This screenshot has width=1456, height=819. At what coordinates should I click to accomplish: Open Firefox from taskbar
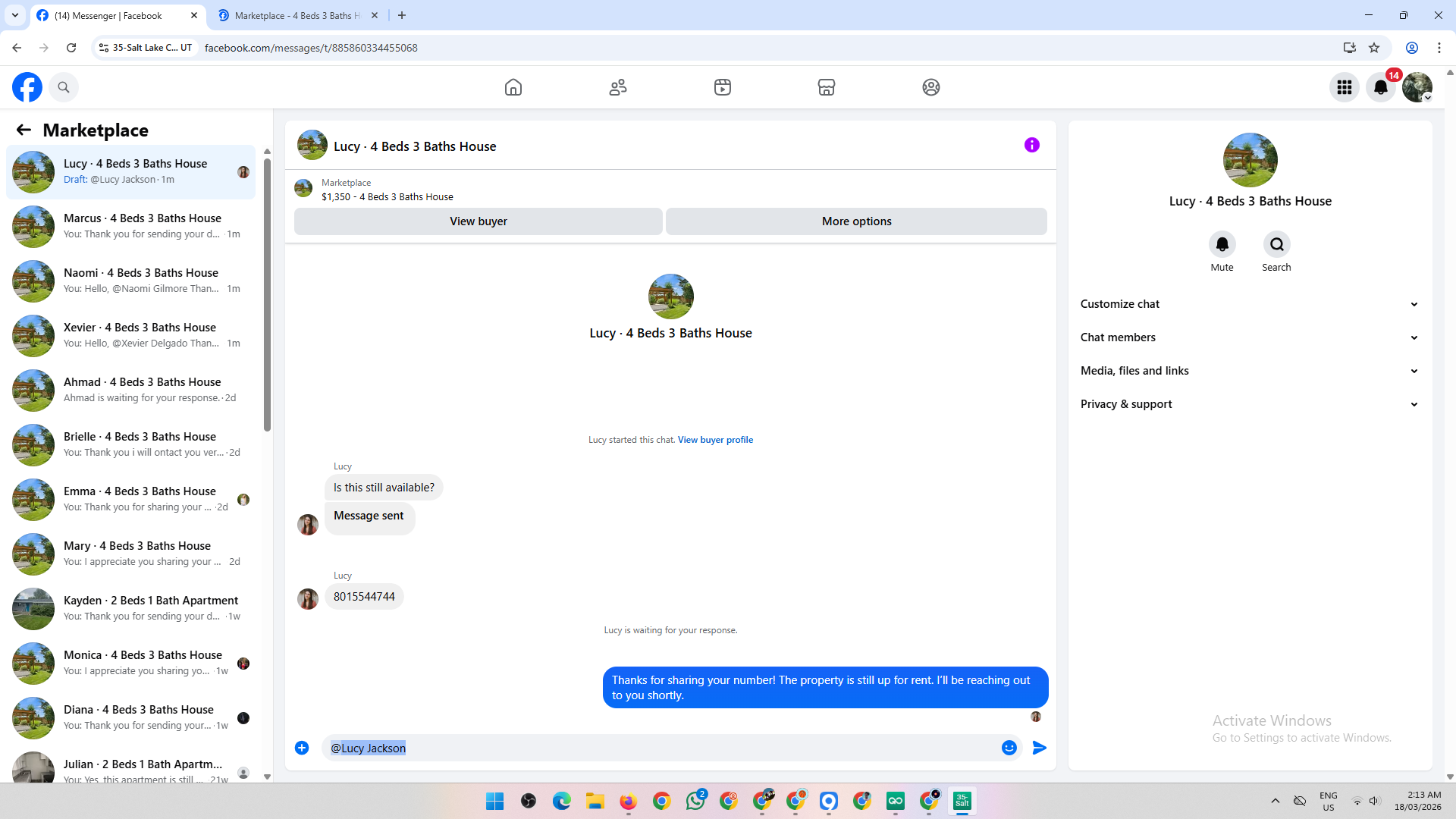pyautogui.click(x=628, y=801)
